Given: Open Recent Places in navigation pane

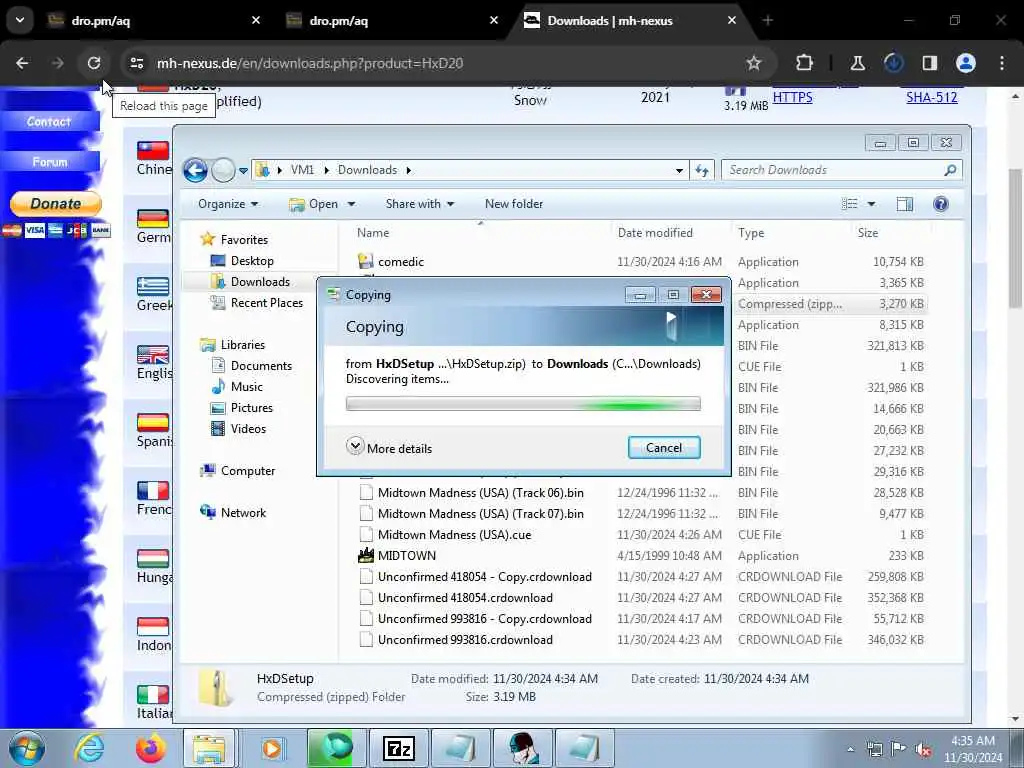Looking at the screenshot, I should [x=266, y=302].
